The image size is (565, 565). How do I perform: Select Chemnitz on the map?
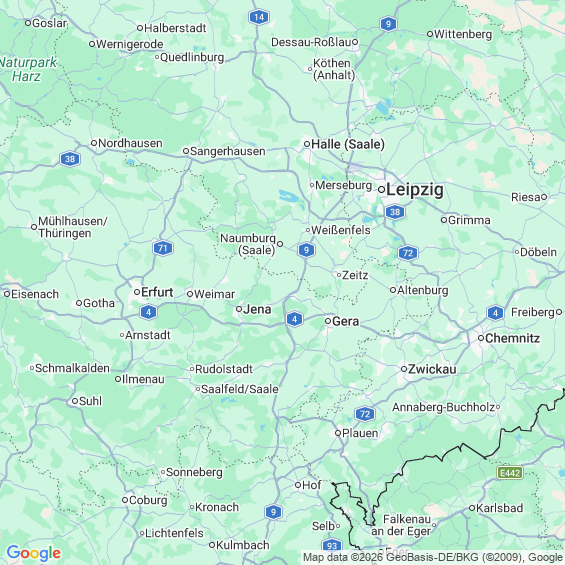click(x=512, y=338)
